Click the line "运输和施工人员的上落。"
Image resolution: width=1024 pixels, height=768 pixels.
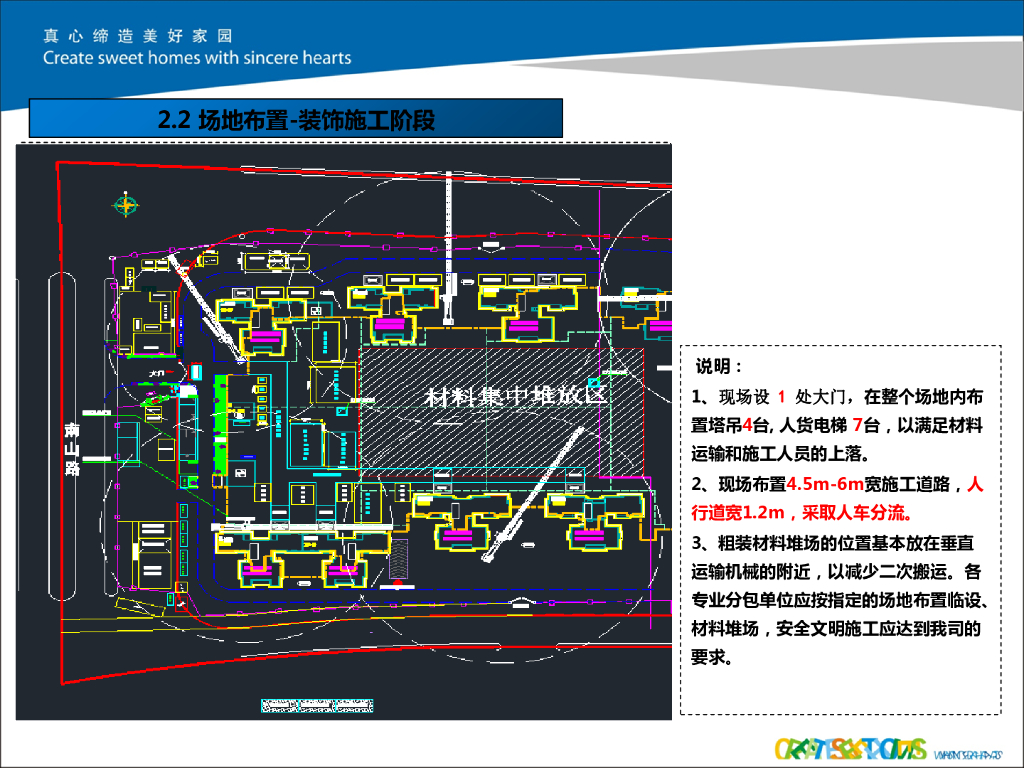(780, 453)
